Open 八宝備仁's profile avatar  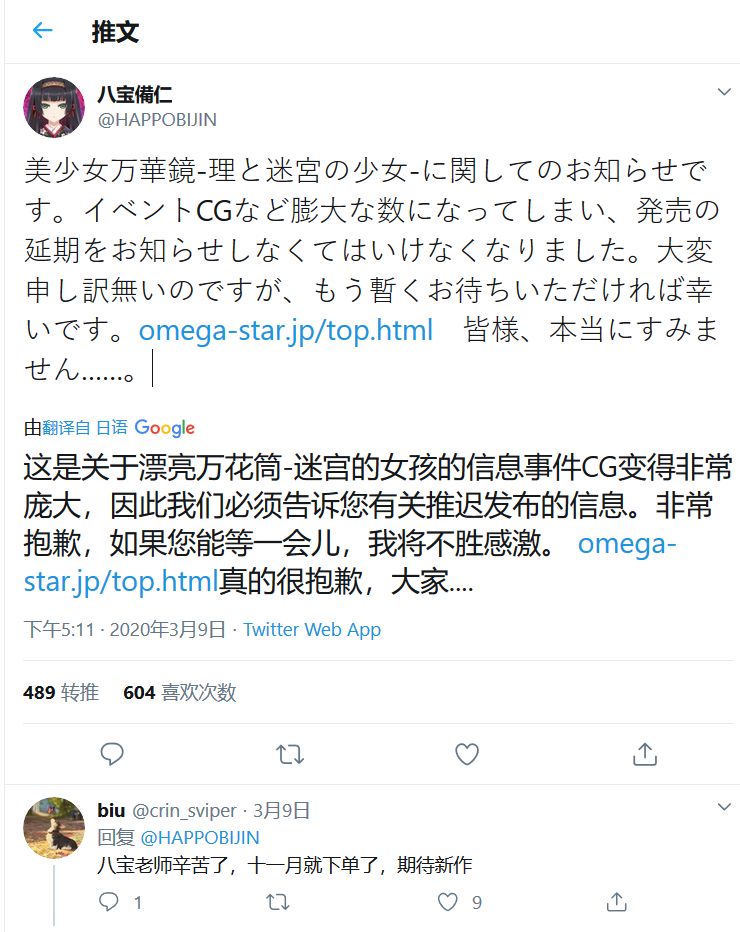(x=55, y=106)
